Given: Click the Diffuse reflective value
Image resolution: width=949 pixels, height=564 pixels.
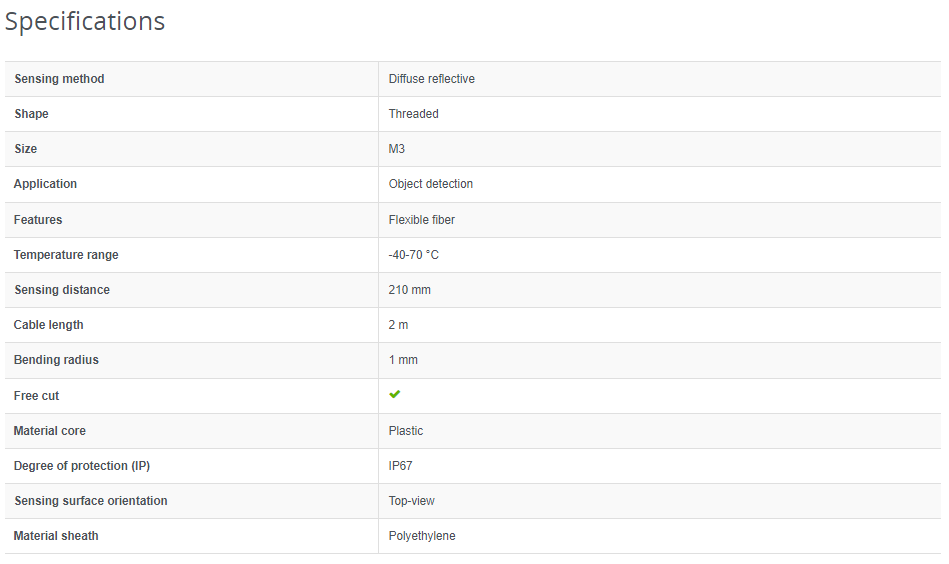Looking at the screenshot, I should (432, 79).
